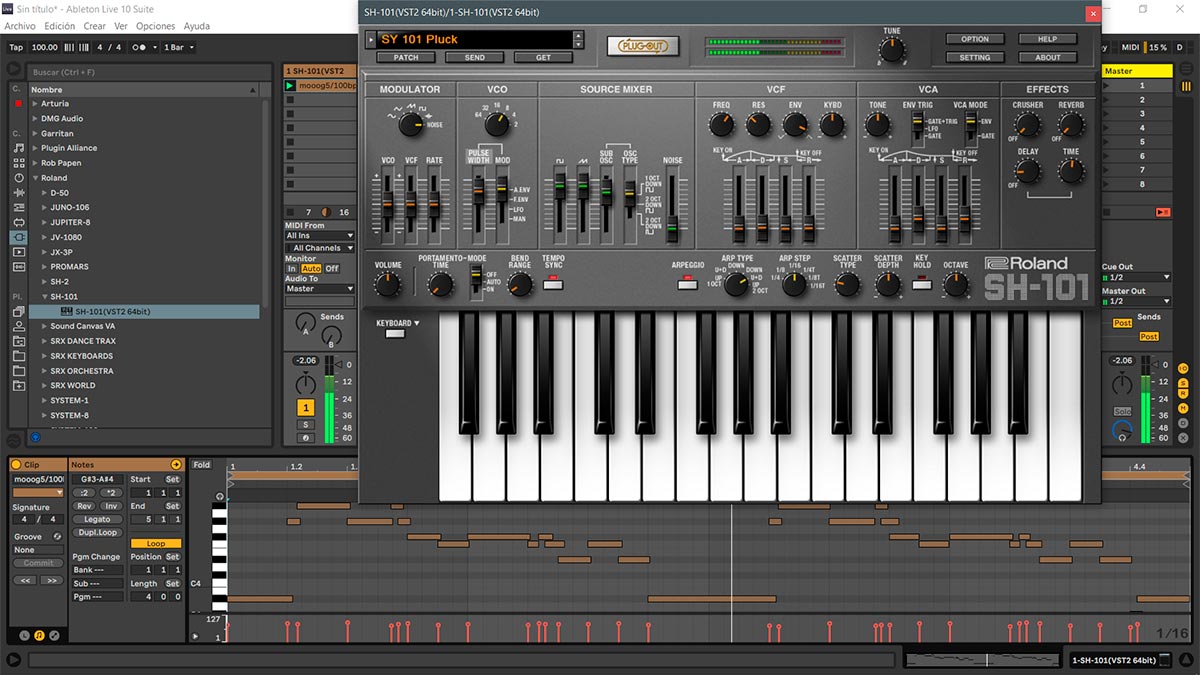Open the Ver menu
The height and width of the screenshot is (675, 1200).
point(121,26)
